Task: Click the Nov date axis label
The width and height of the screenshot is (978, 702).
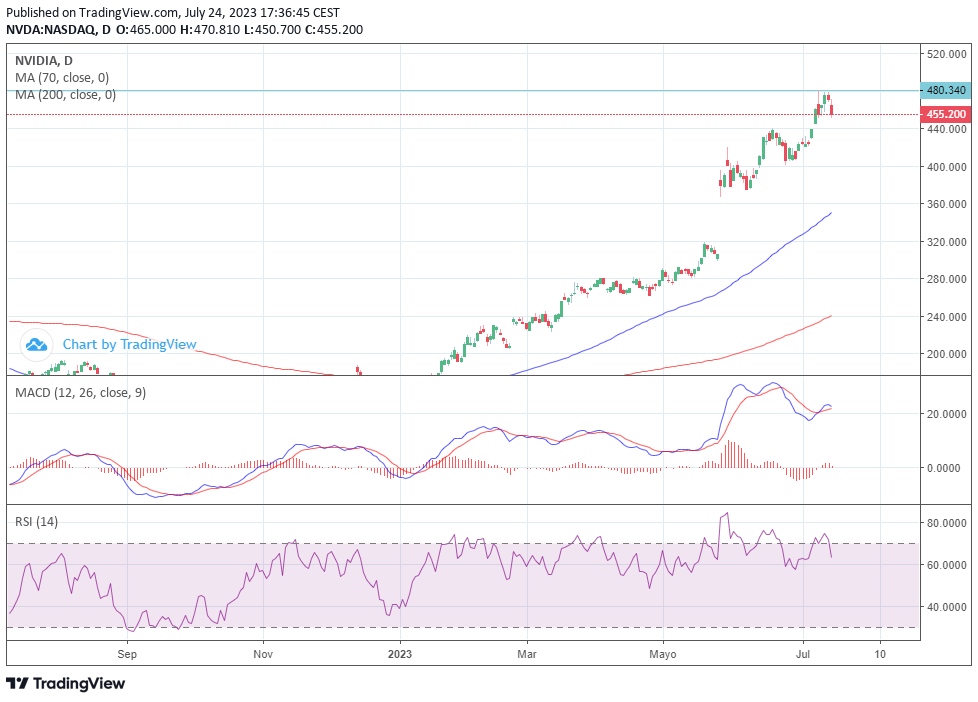Action: 263,654
